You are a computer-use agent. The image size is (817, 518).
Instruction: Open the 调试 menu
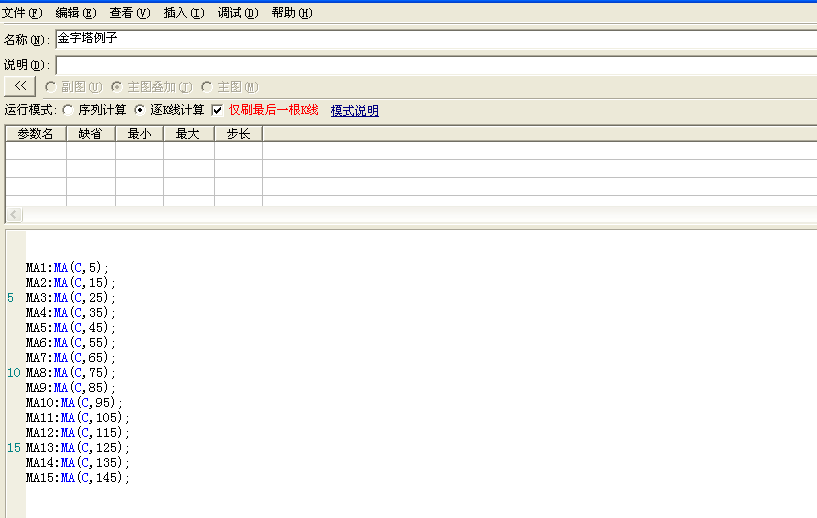coord(237,13)
